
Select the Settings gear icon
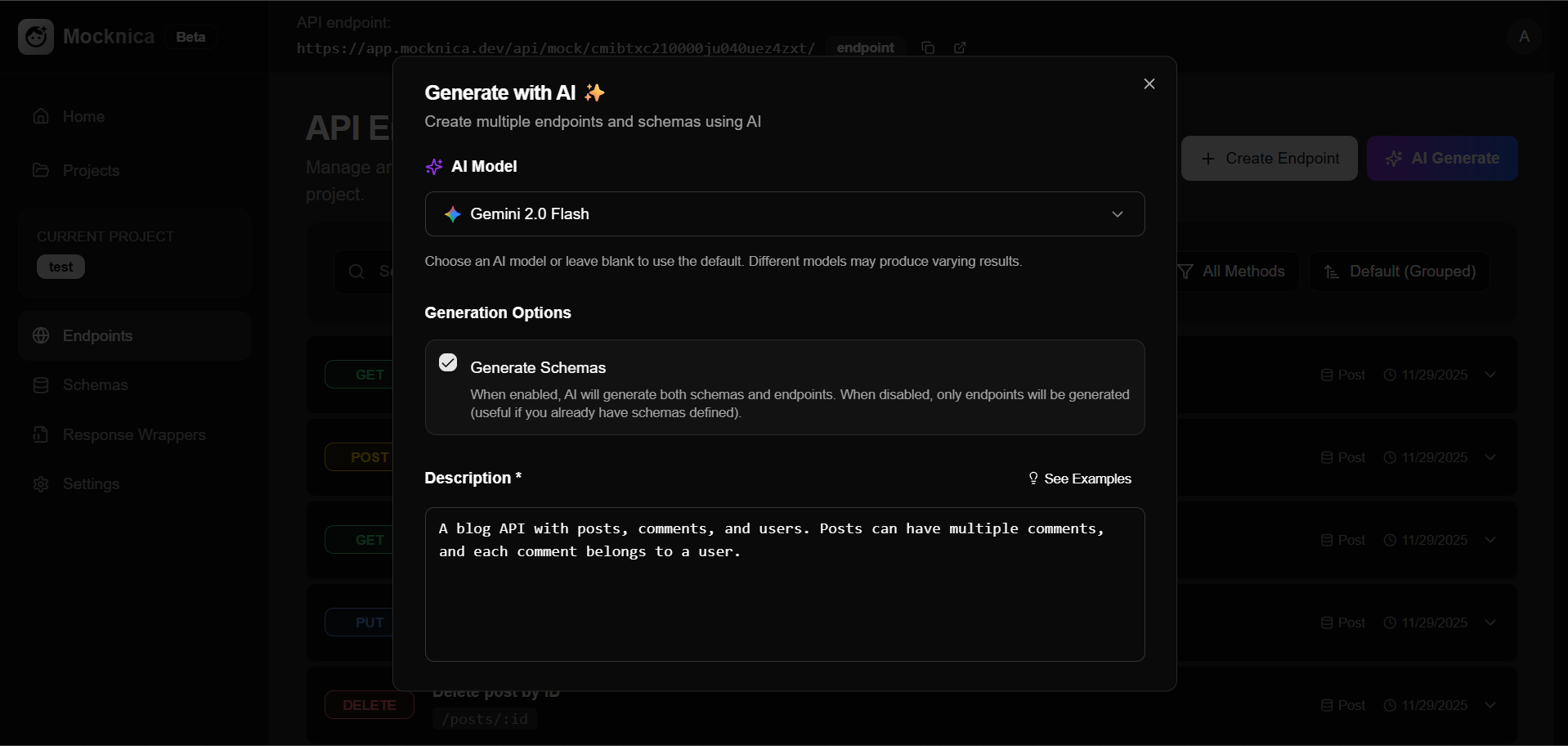coord(40,484)
